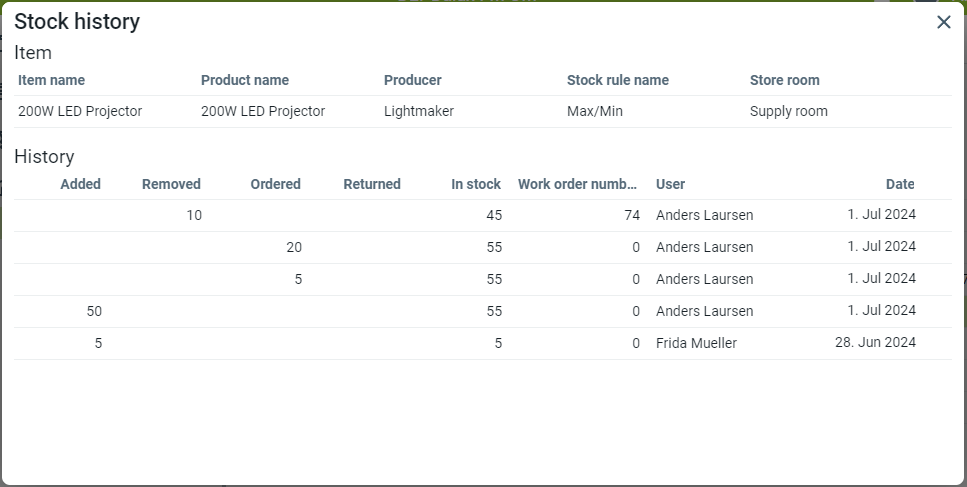Click the Producer column header
Screen dimensions: 967x487
click(412, 80)
